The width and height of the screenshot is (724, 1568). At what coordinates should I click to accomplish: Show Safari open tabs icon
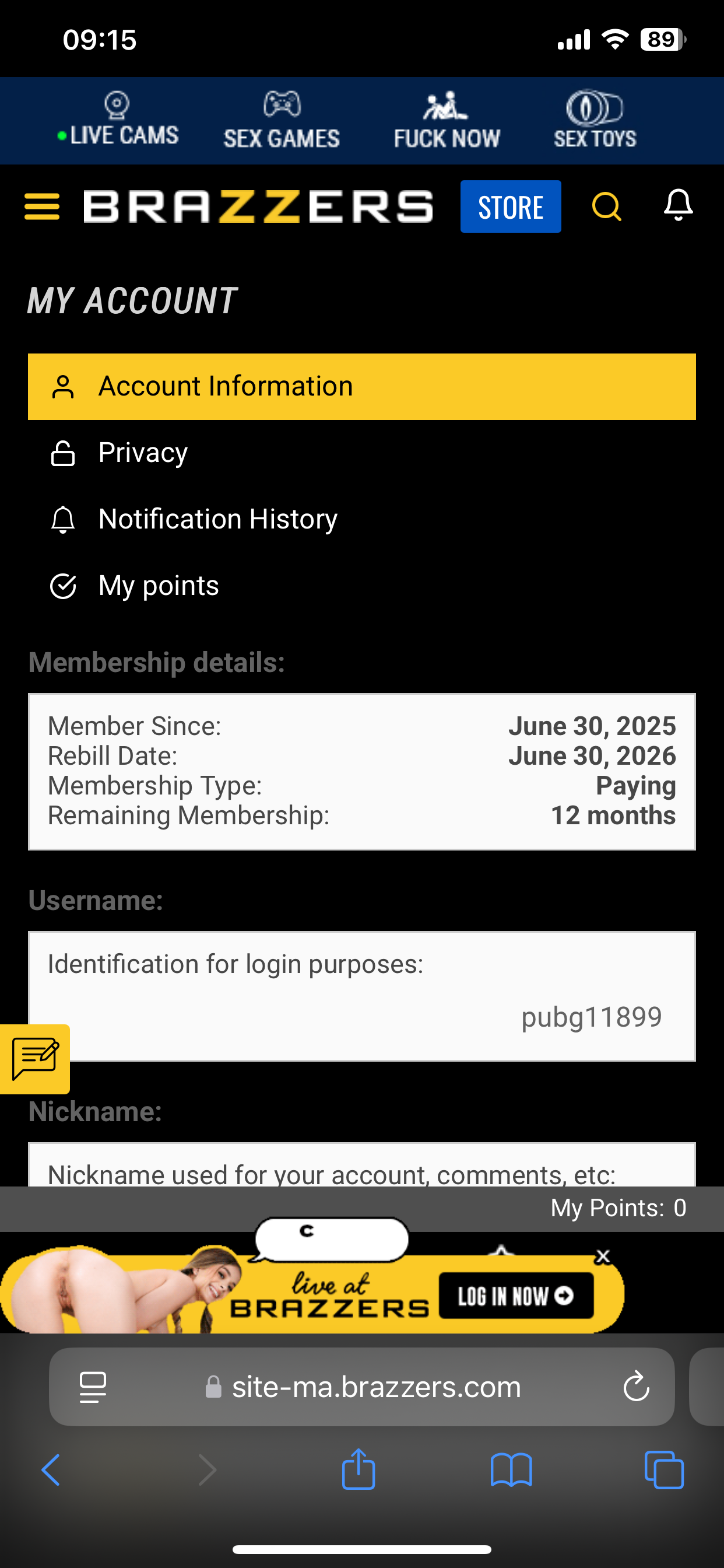664,1469
